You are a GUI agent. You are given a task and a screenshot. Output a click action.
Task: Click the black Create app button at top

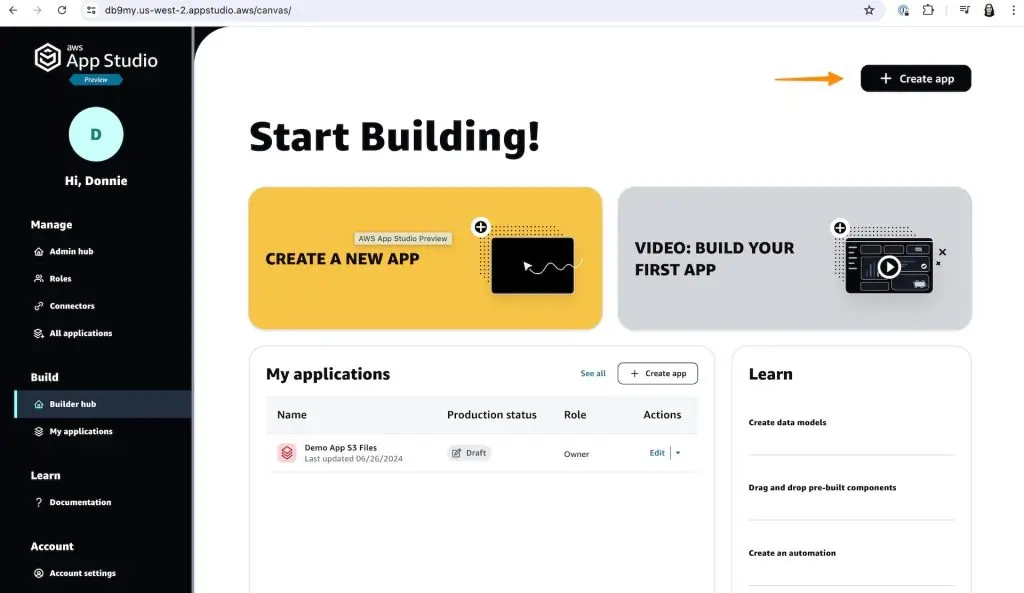coord(915,78)
